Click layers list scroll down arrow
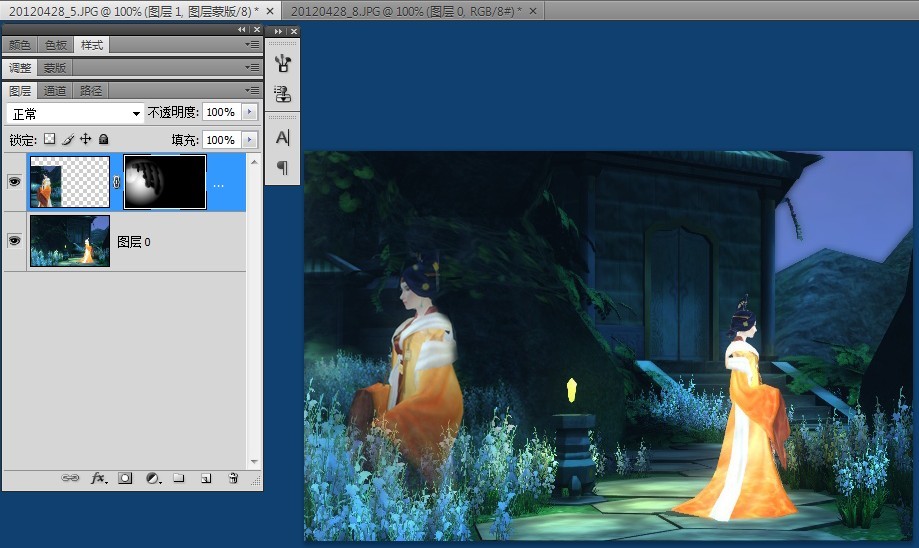919x548 pixels. coord(254,462)
